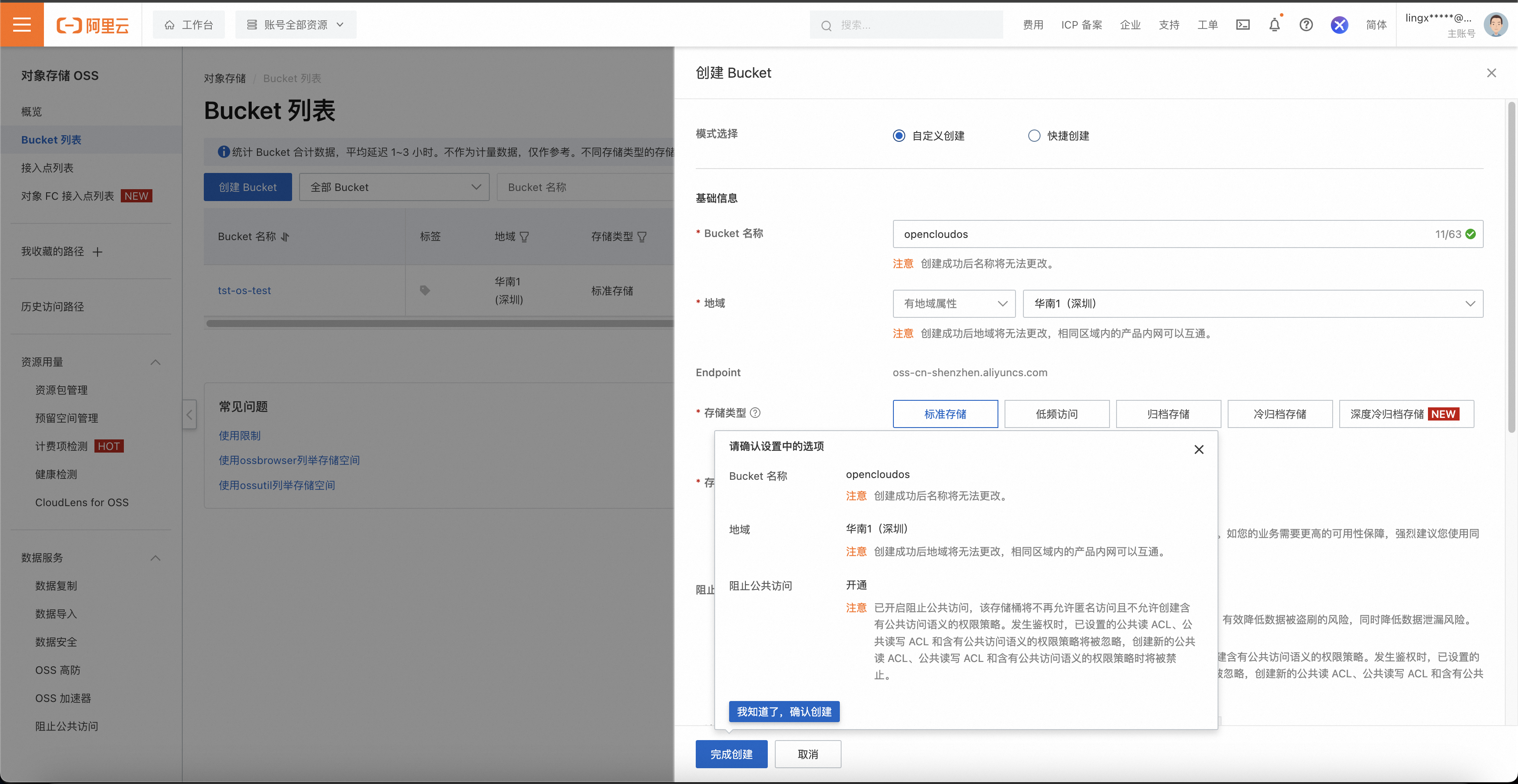
Task: Click the Aliyun logo
Action: click(93, 25)
